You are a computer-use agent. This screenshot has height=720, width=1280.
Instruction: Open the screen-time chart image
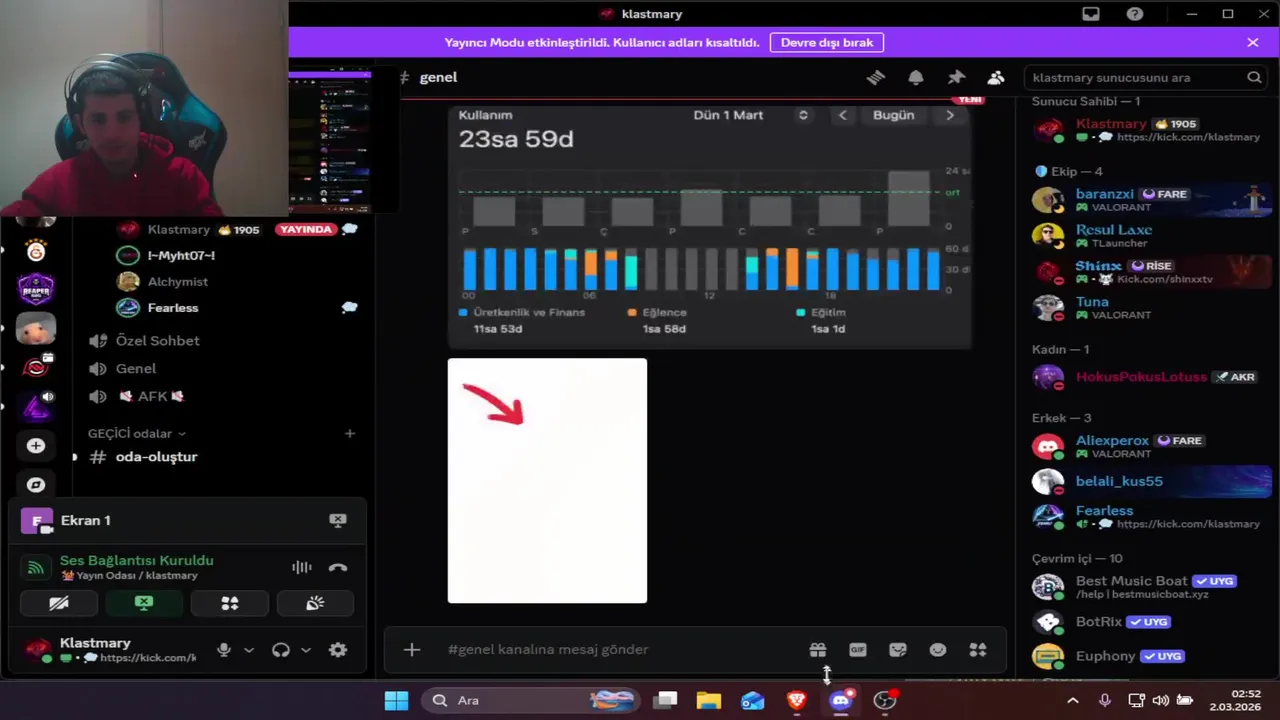pyautogui.click(x=709, y=226)
